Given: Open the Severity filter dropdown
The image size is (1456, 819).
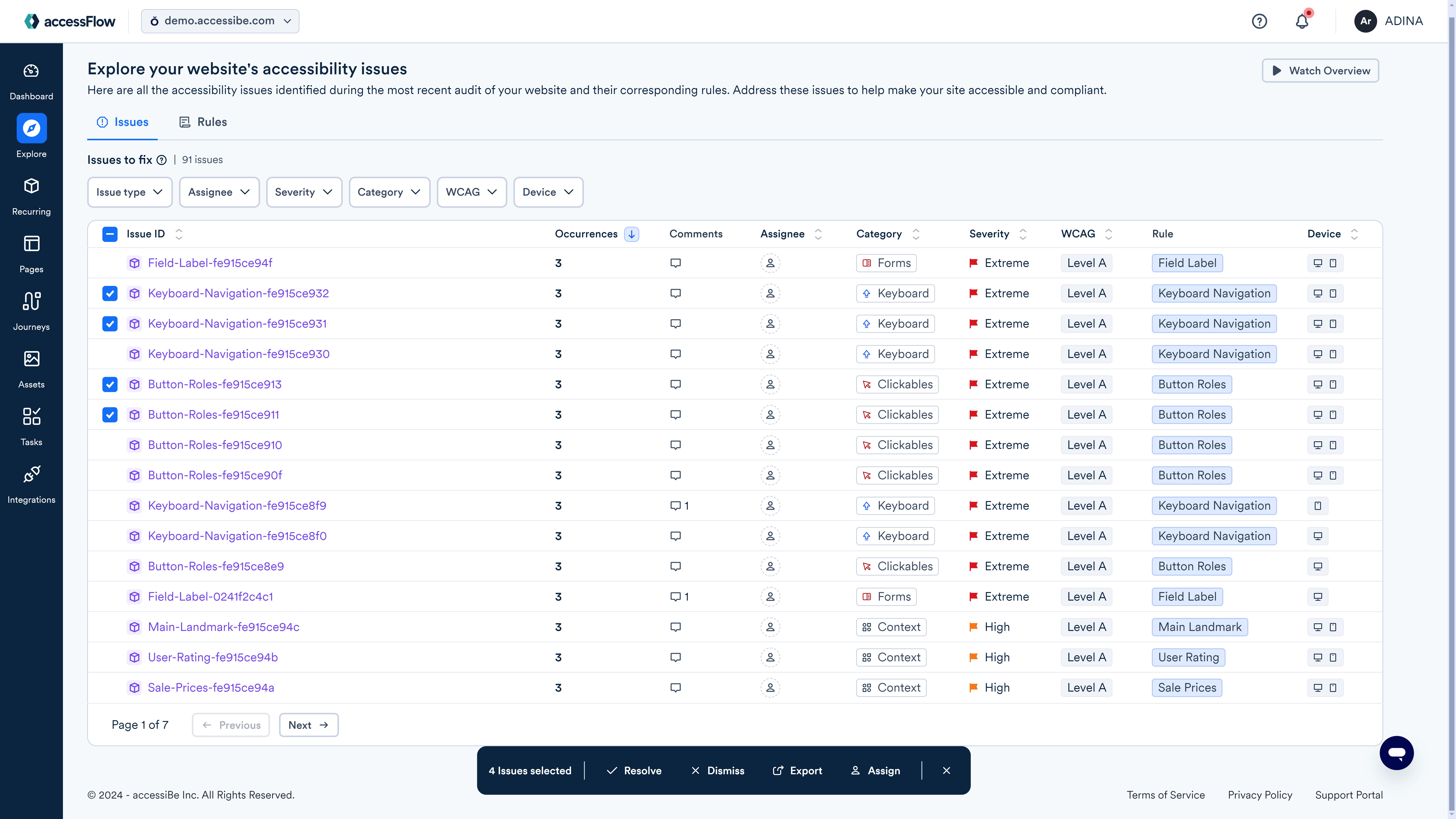Looking at the screenshot, I should (304, 192).
